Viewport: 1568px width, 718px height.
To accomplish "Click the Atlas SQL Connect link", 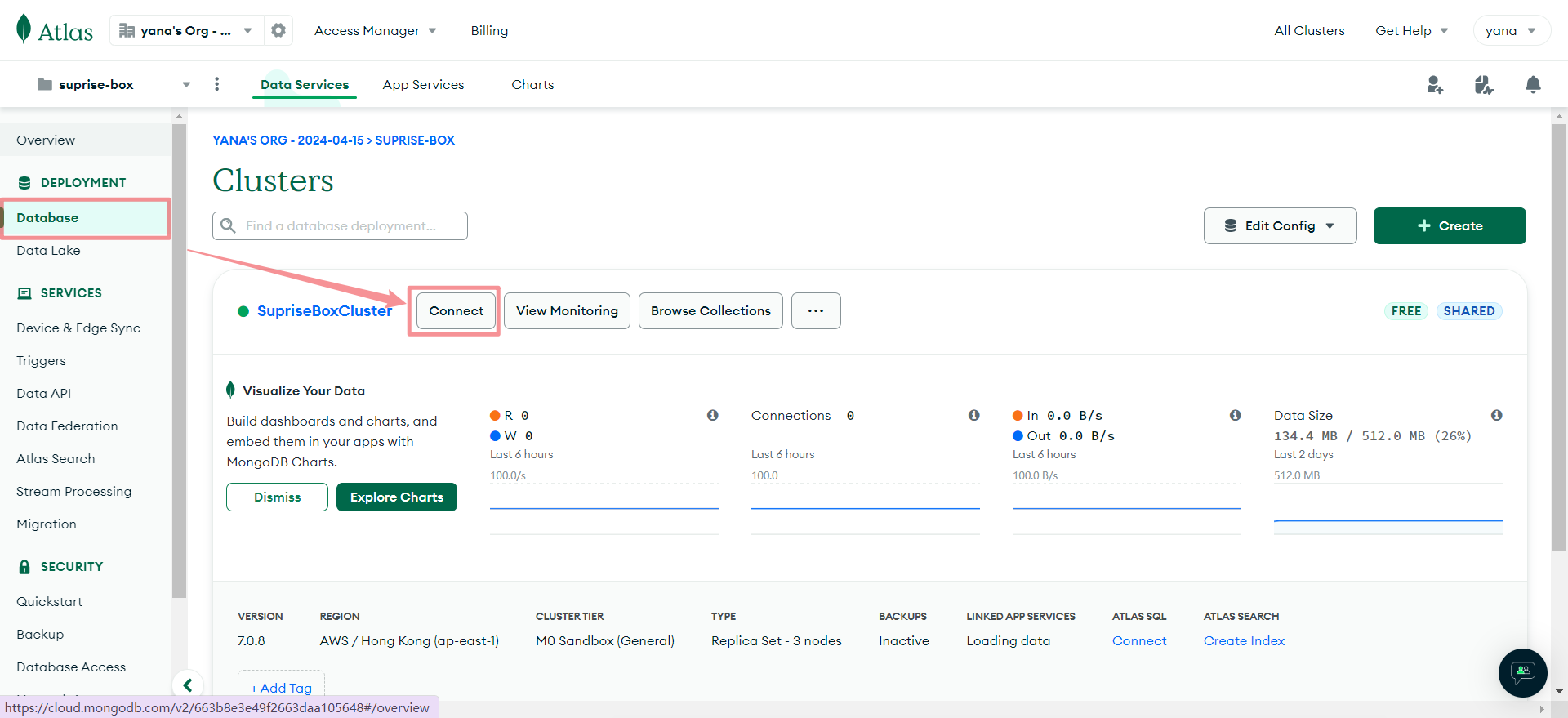I will tap(1139, 640).
